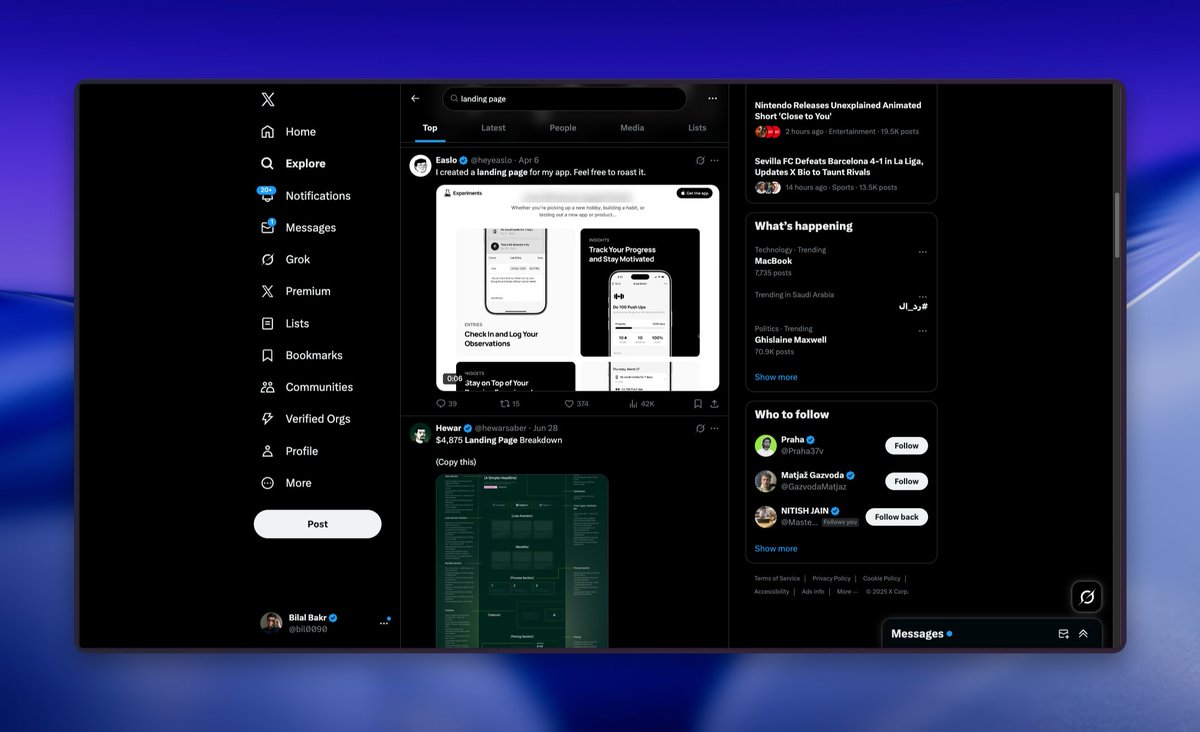The width and height of the screenshot is (1200, 732).
Task: Open options for Ghislaine Maxwell trend
Action: pyautogui.click(x=922, y=331)
